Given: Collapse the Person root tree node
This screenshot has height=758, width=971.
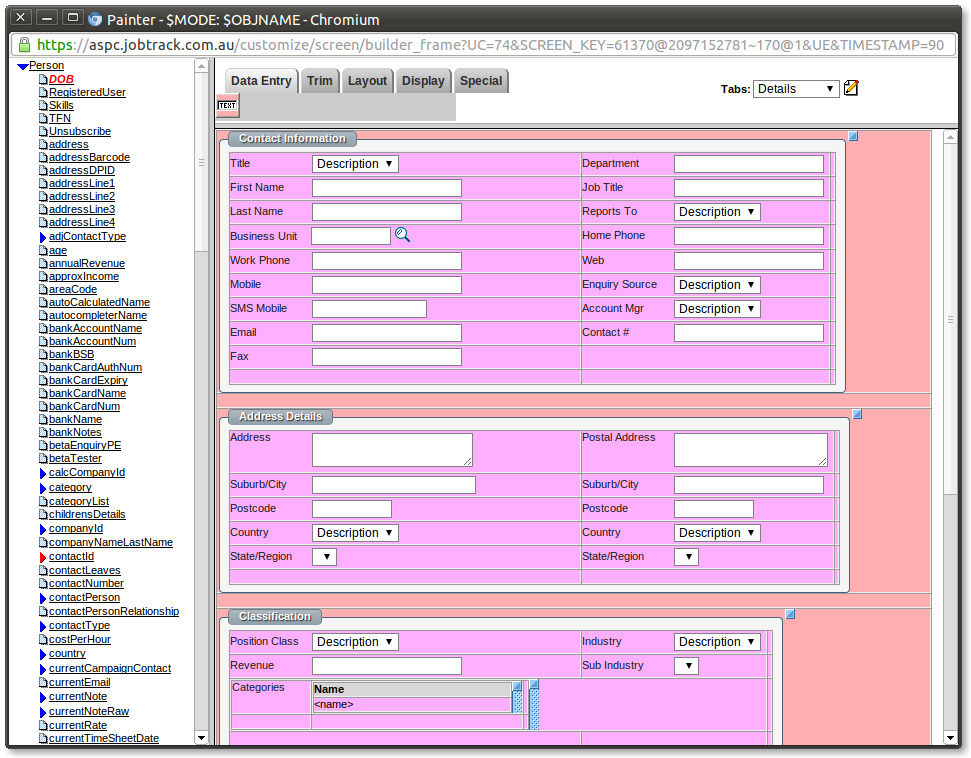Looking at the screenshot, I should (x=23, y=66).
